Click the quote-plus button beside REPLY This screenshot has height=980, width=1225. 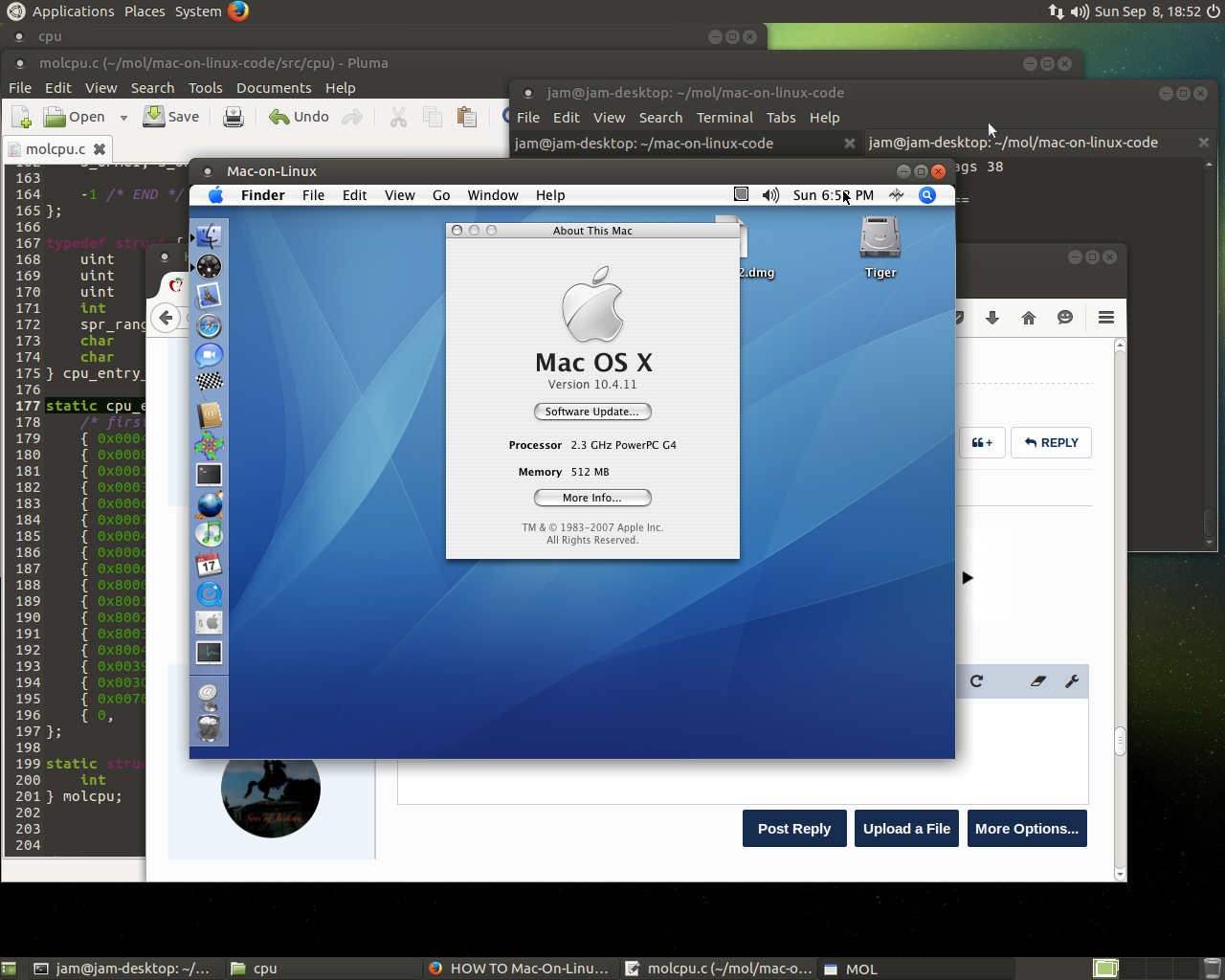coord(982,443)
